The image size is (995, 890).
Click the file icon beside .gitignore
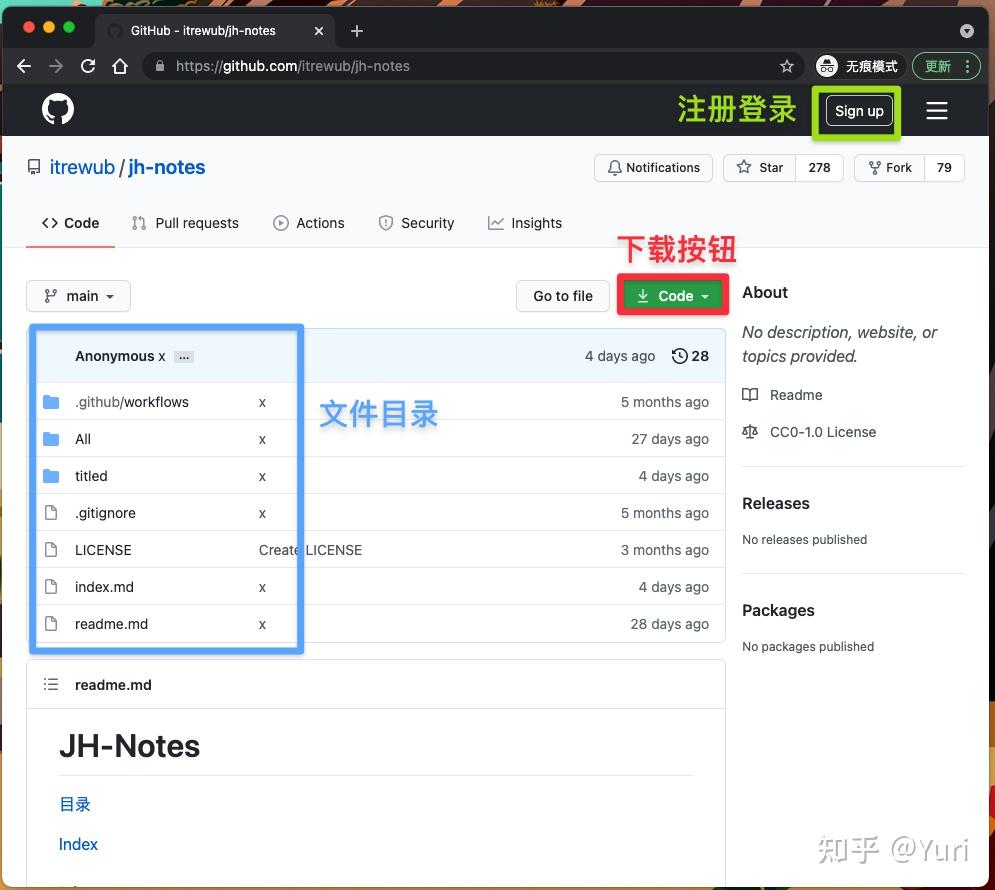(51, 513)
